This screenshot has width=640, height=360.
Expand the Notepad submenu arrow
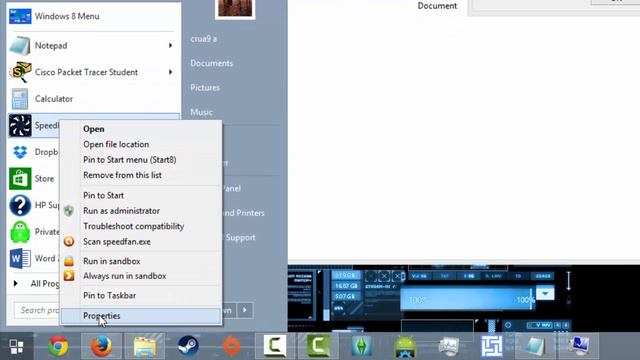tap(170, 45)
